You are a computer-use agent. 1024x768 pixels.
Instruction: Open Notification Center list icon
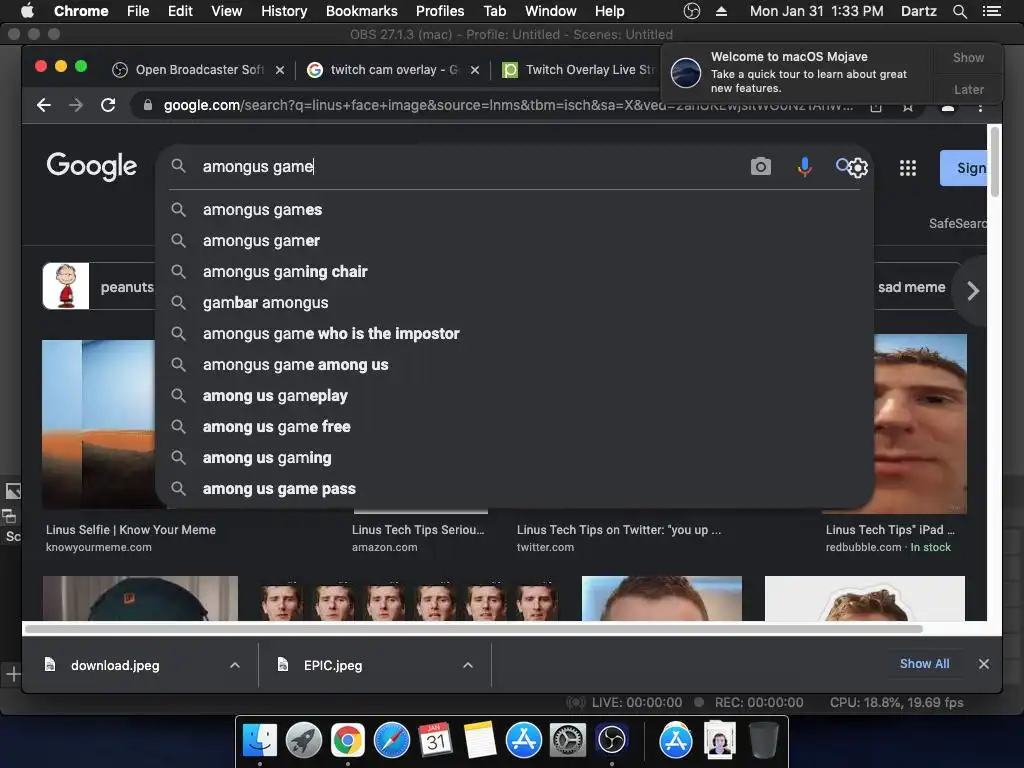991,11
